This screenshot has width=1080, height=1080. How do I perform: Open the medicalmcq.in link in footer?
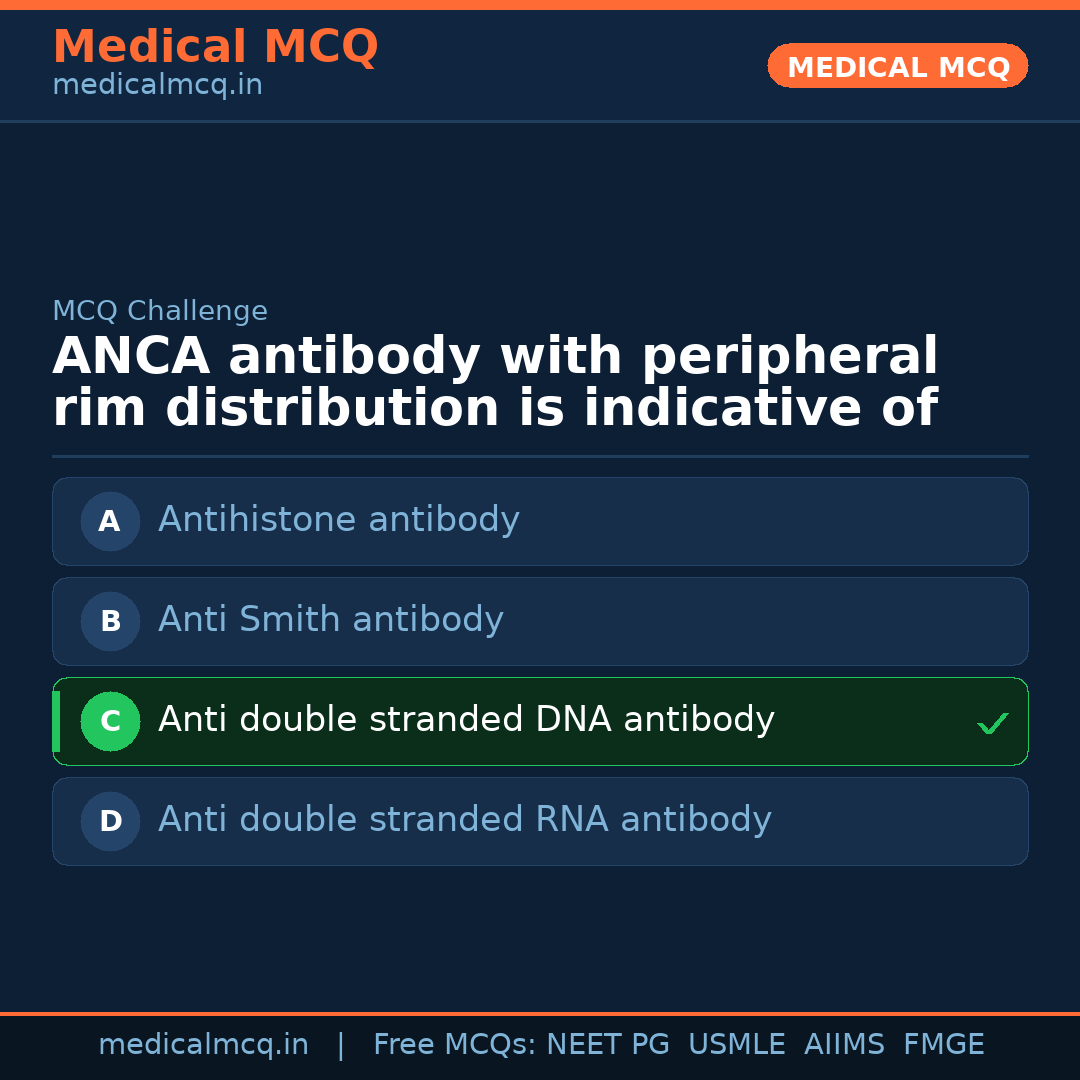tap(203, 1045)
